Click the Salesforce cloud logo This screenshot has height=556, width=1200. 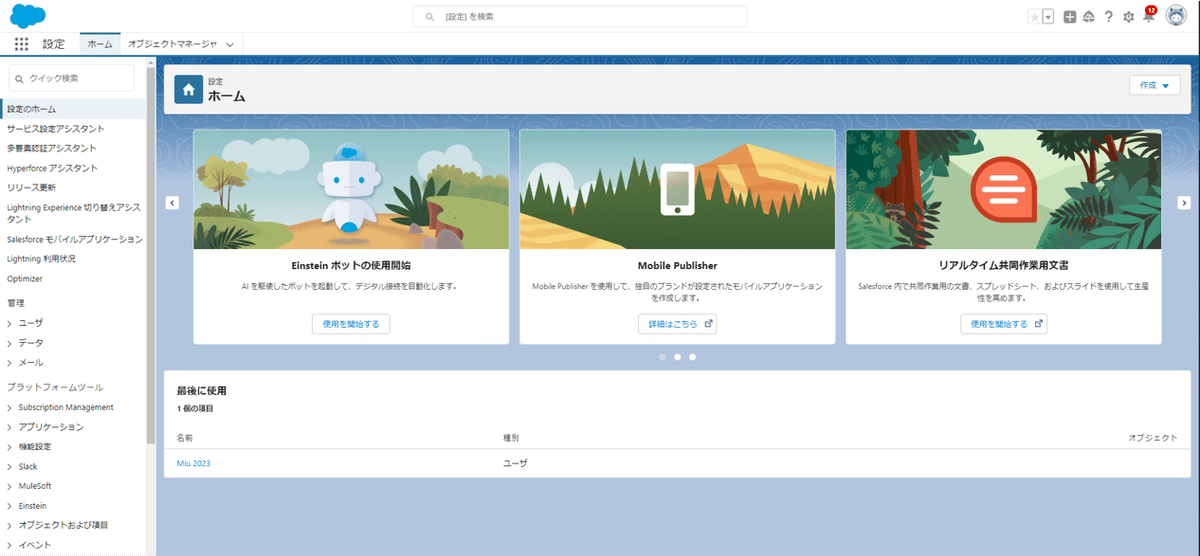tap(28, 16)
